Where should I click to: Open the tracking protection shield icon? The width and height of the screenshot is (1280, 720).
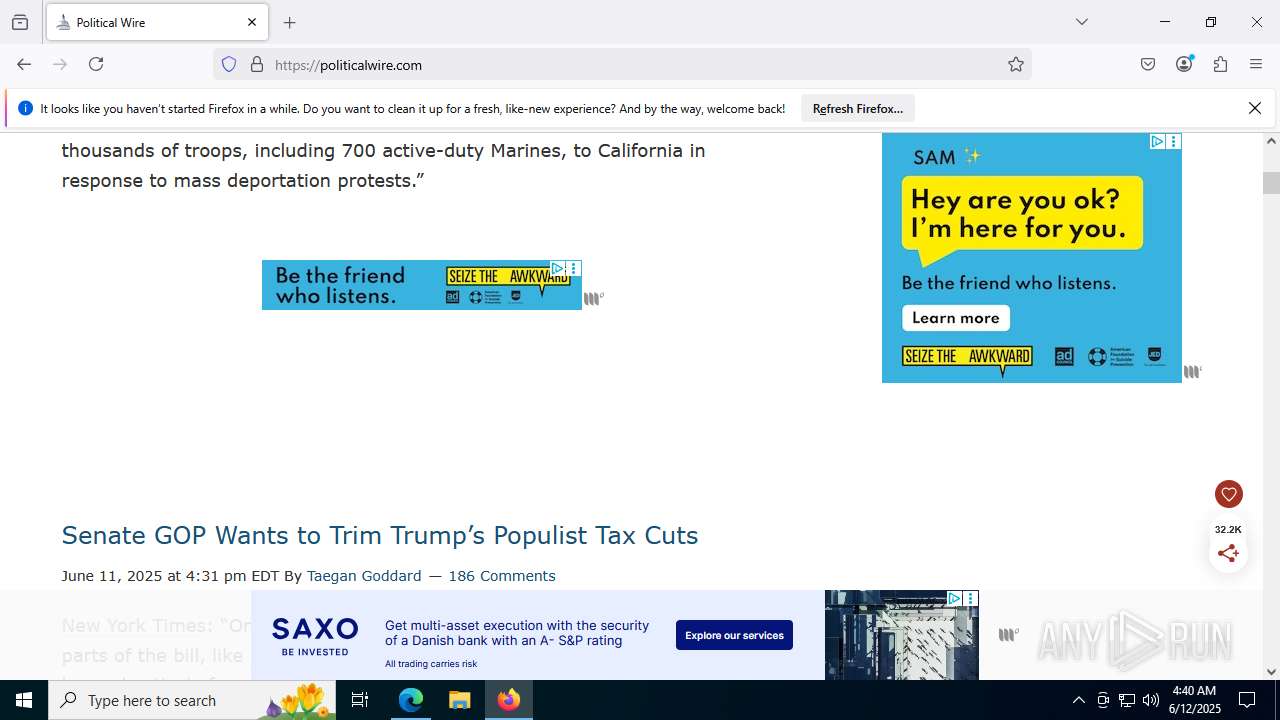(229, 64)
